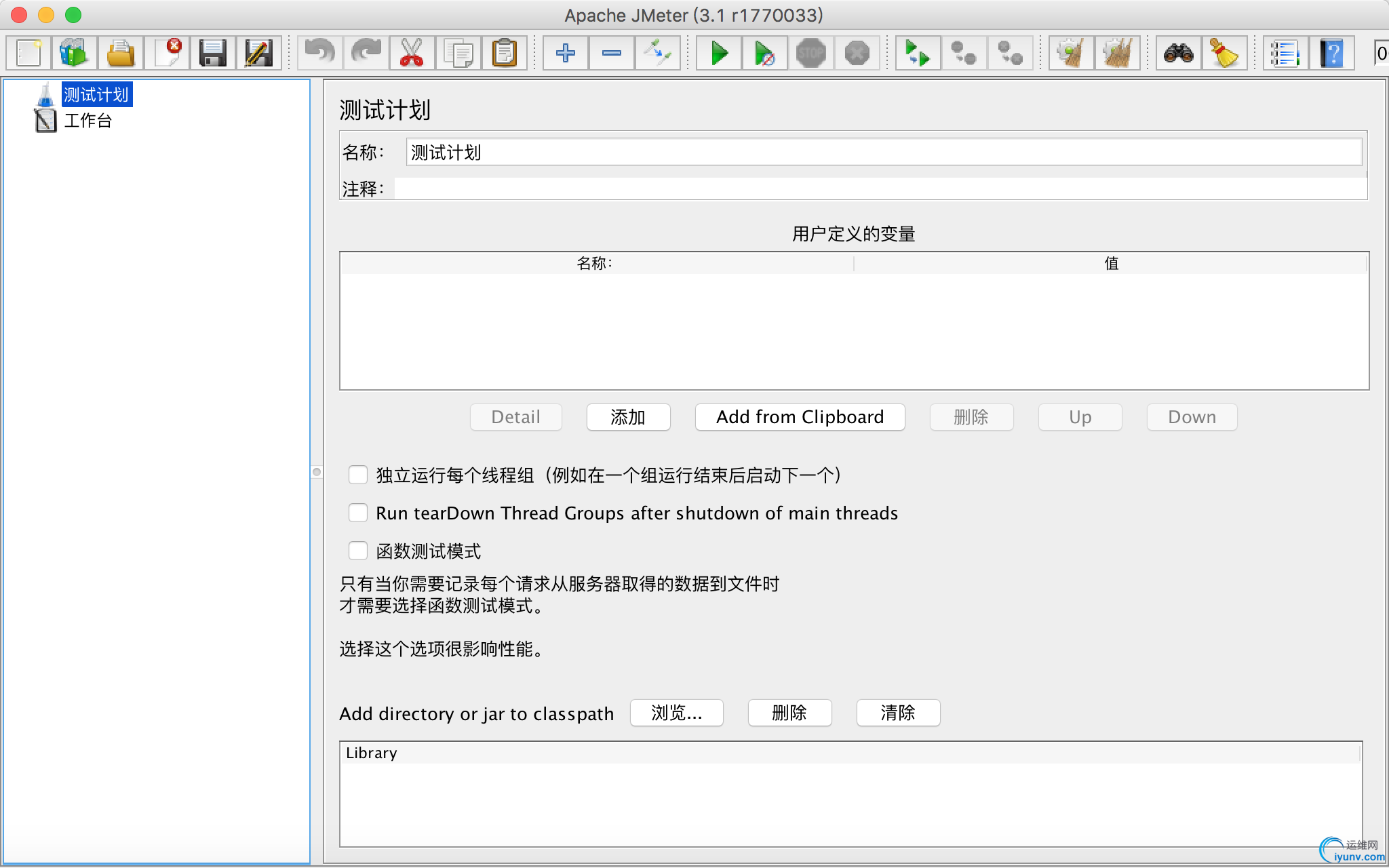Click Start no pauses icon

click(x=765, y=53)
